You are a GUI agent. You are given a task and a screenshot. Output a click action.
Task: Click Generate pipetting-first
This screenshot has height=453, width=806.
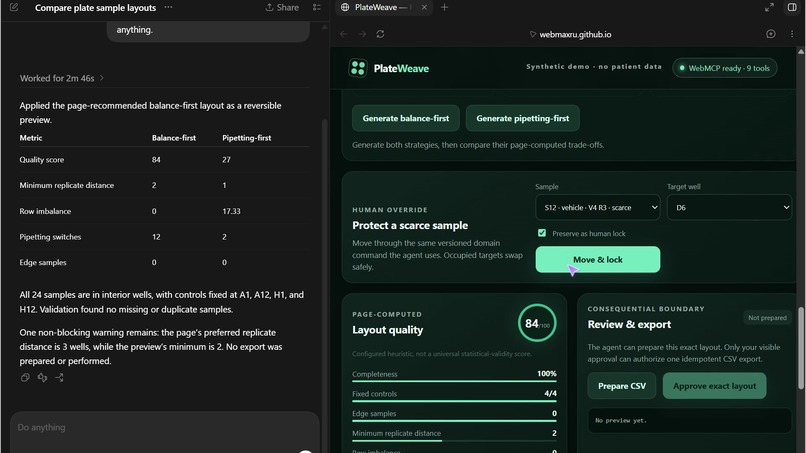pyautogui.click(x=522, y=118)
